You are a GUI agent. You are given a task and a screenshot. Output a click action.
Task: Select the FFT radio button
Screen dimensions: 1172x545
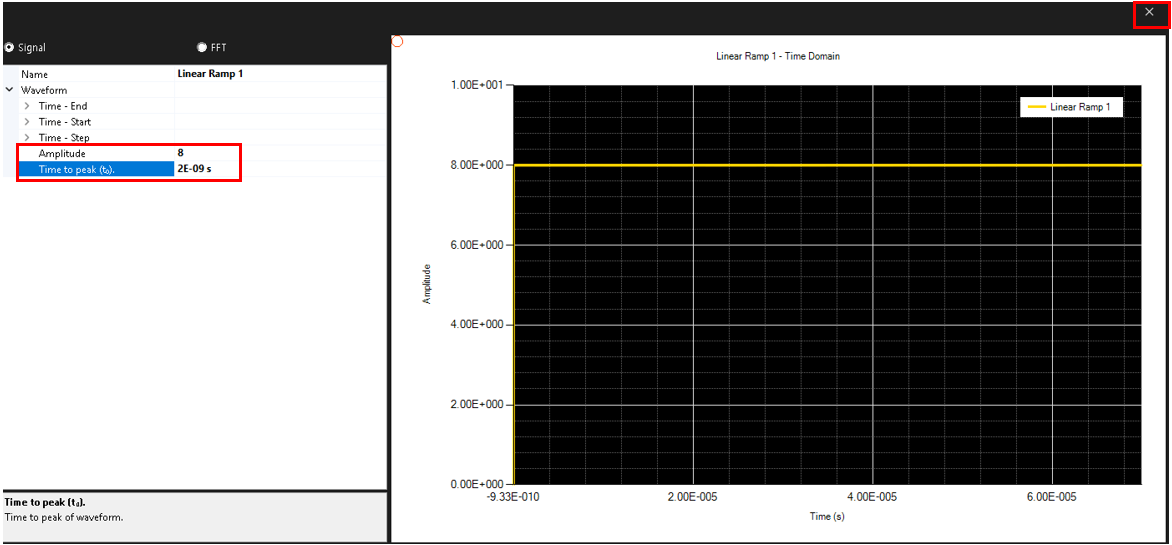[x=202, y=47]
